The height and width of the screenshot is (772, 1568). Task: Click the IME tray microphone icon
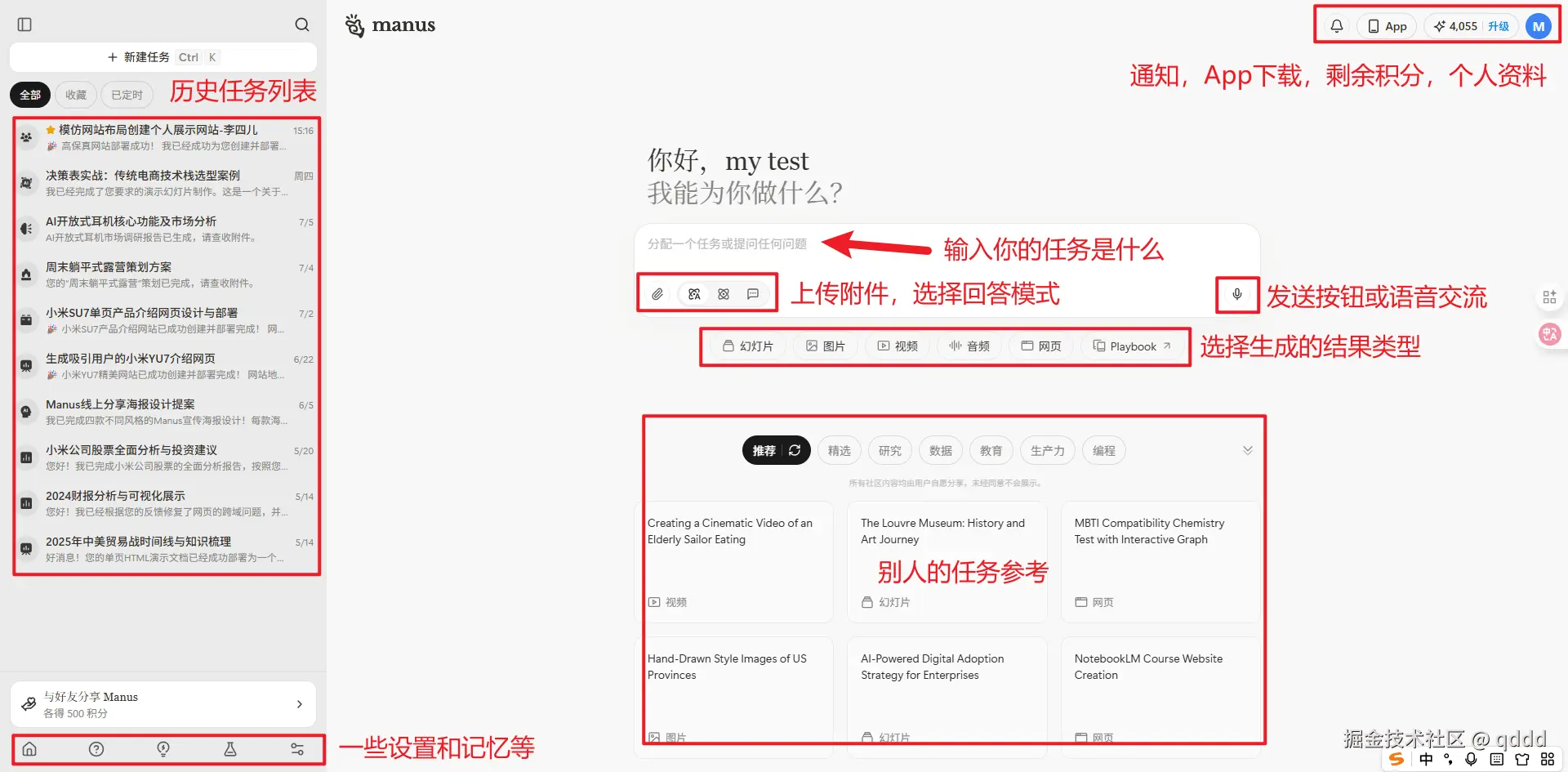point(1472,759)
